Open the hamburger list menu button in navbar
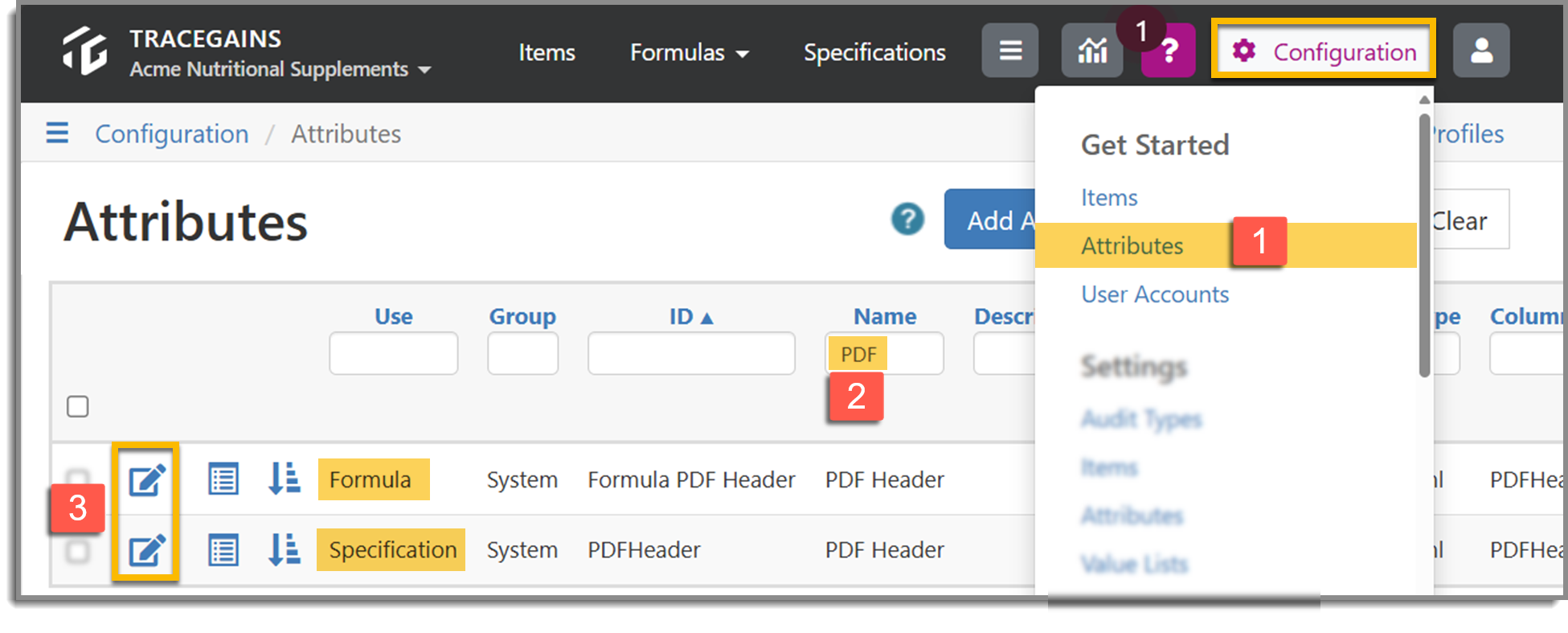 pyautogui.click(x=1010, y=51)
